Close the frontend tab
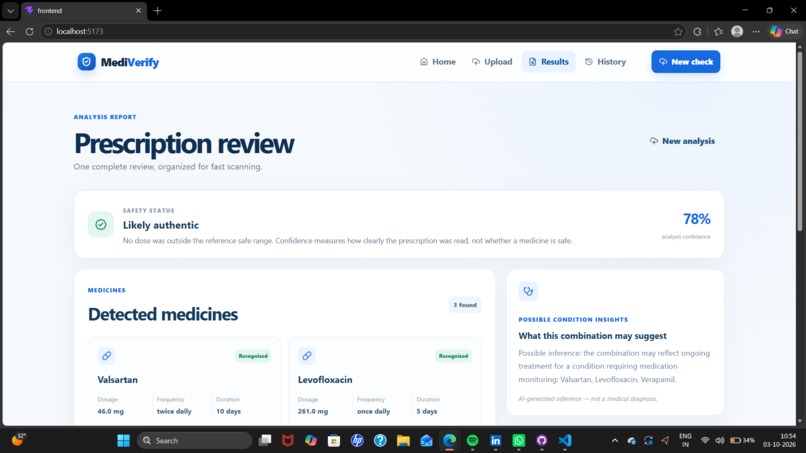Screen dimensions: 806x453 [138, 10]
